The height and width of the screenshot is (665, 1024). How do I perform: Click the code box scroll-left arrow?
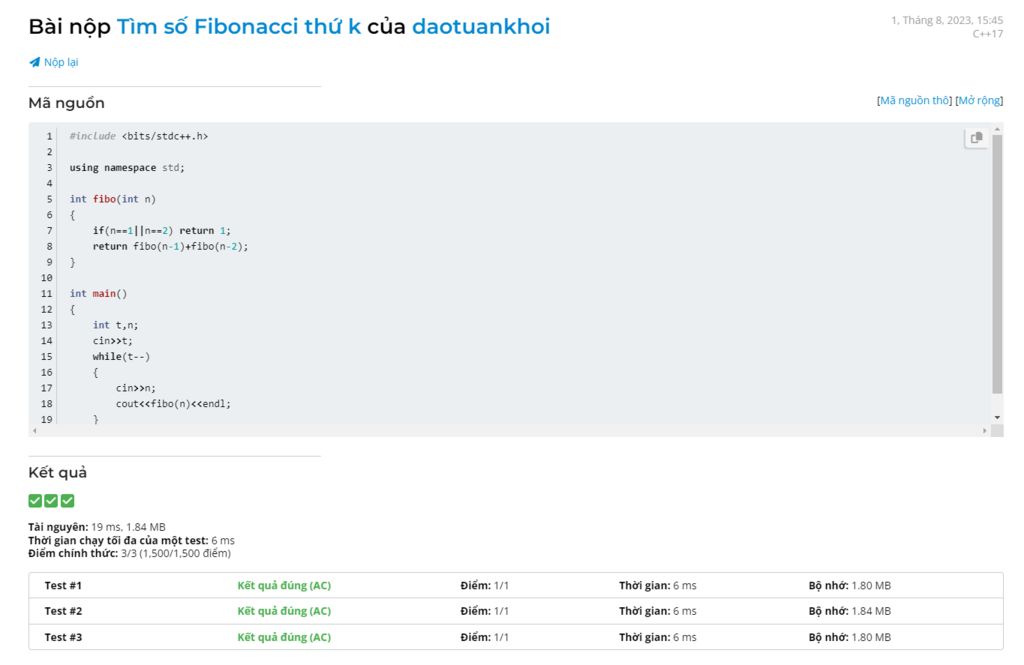35,430
